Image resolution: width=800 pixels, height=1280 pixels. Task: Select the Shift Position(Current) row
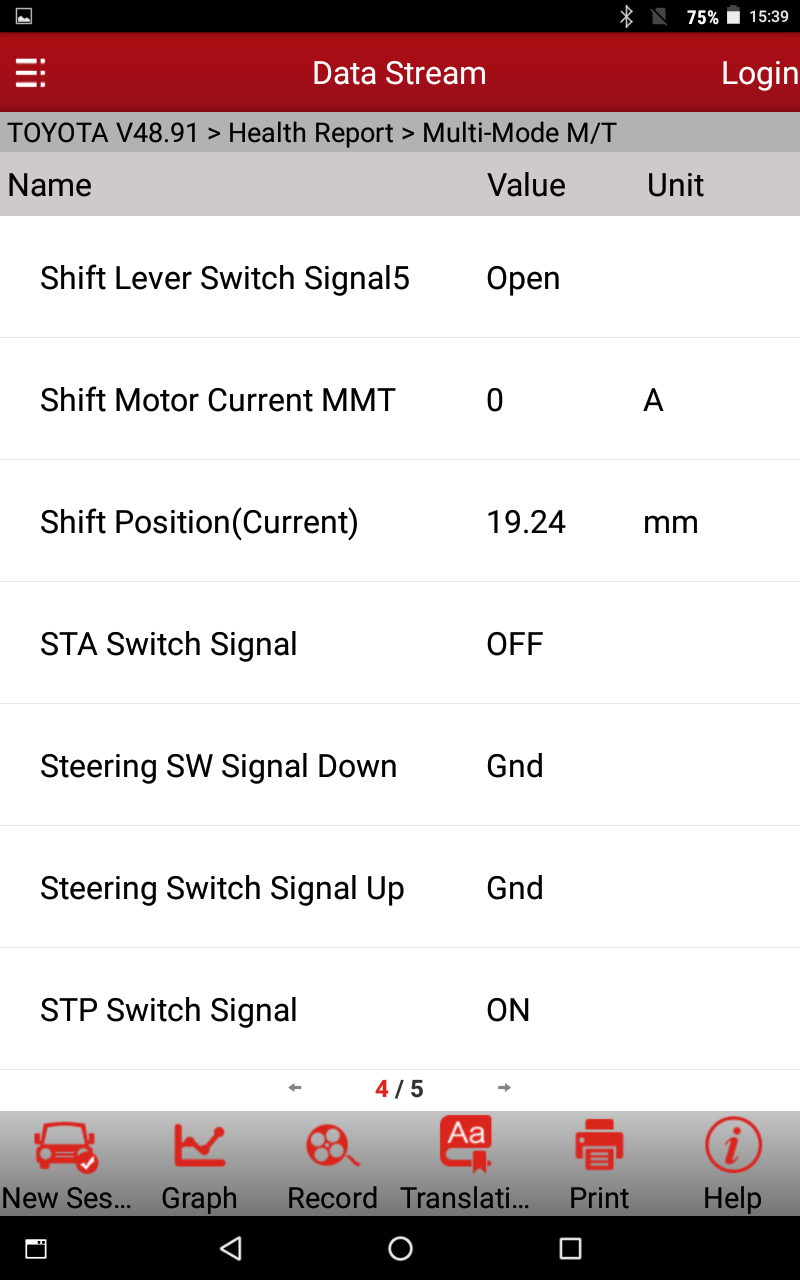click(x=400, y=522)
